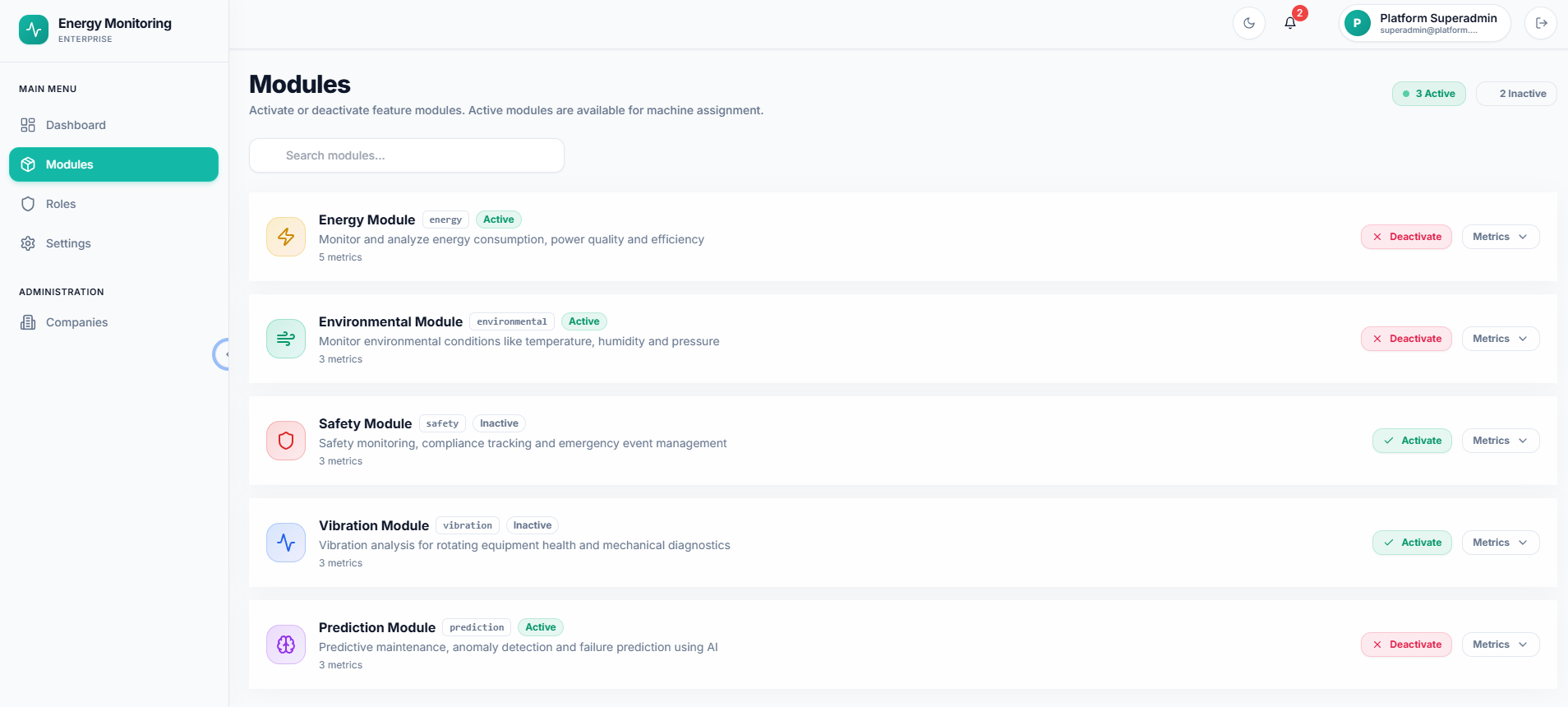The width and height of the screenshot is (1568, 707).
Task: Expand Metrics for Safety Module
Action: click(x=1501, y=441)
